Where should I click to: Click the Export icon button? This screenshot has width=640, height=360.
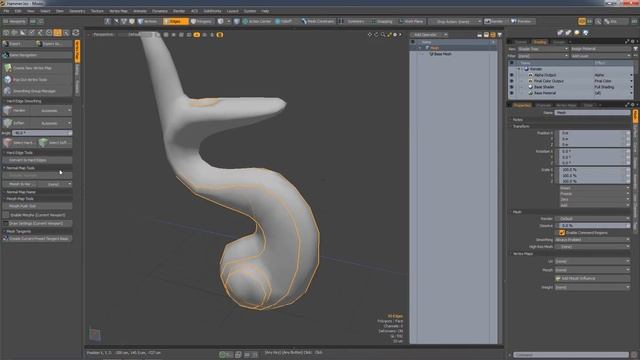18,44
